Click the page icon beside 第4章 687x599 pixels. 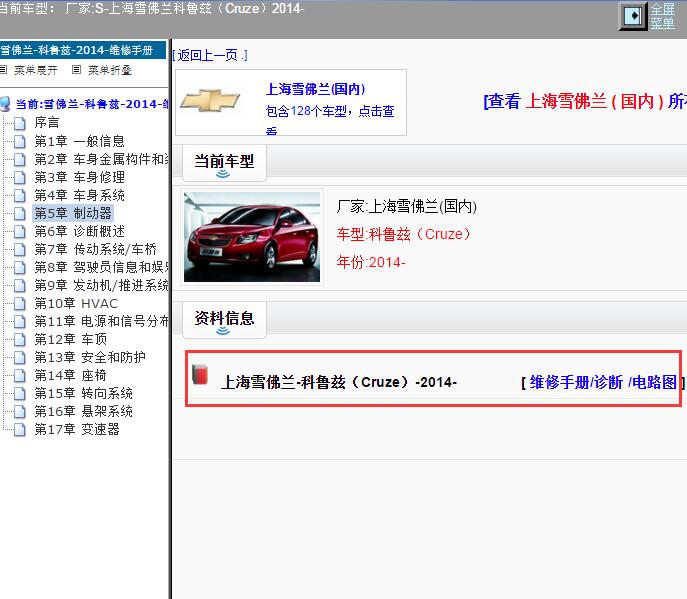[x=19, y=195]
